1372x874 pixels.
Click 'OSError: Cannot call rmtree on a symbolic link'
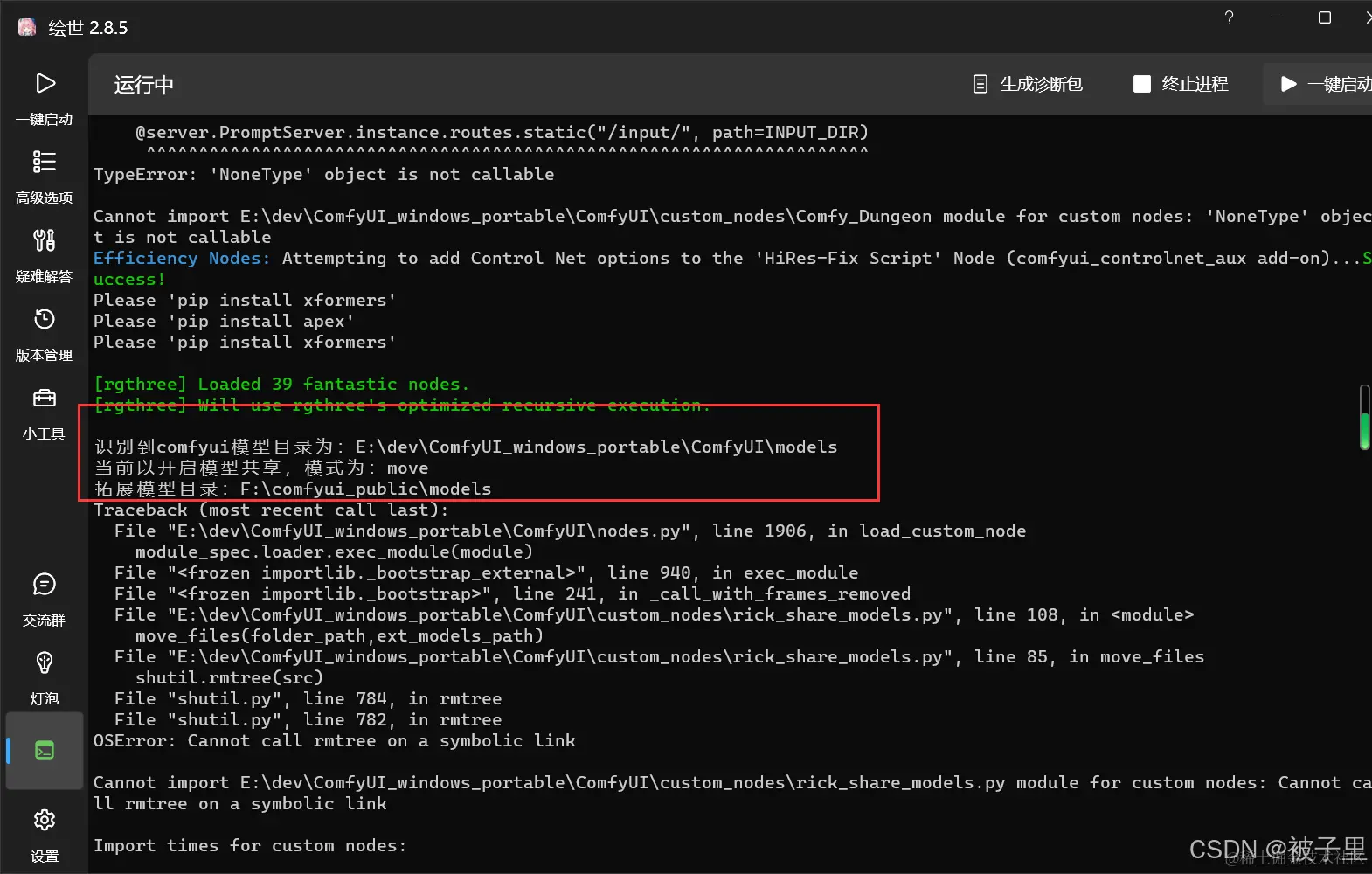point(334,740)
